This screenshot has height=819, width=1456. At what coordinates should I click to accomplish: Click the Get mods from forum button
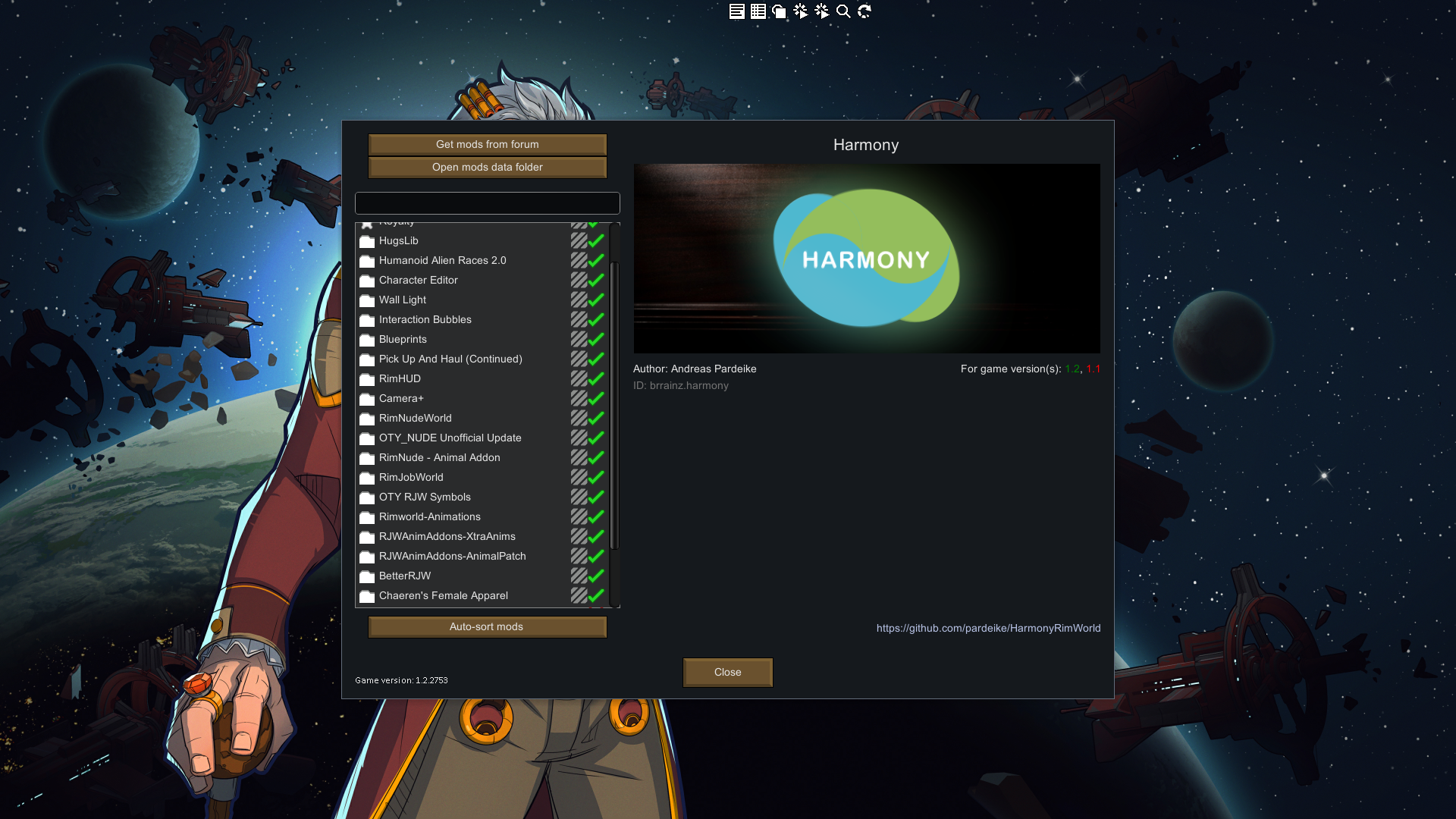(x=488, y=145)
